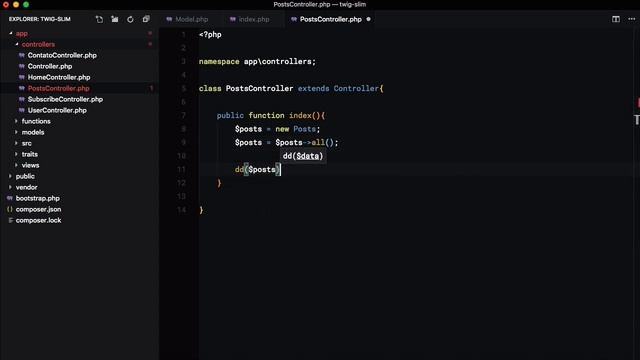
Task: Click the PHP icon beside bootstrap.php
Action: 10,198
